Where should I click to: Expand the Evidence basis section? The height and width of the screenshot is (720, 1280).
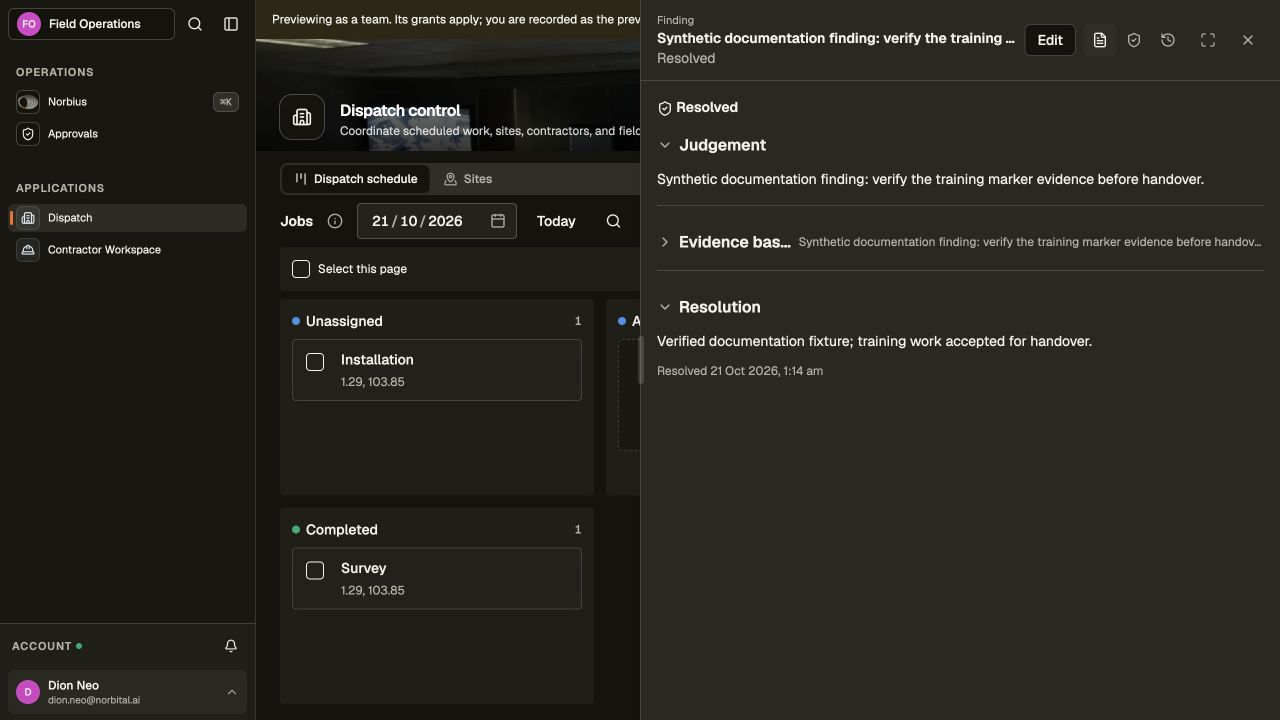(x=665, y=242)
